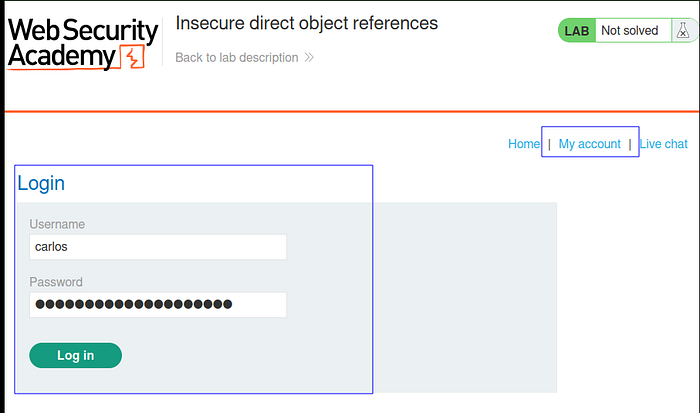Click the lab flask icon
Screen dimensions: 700x413
point(683,30)
